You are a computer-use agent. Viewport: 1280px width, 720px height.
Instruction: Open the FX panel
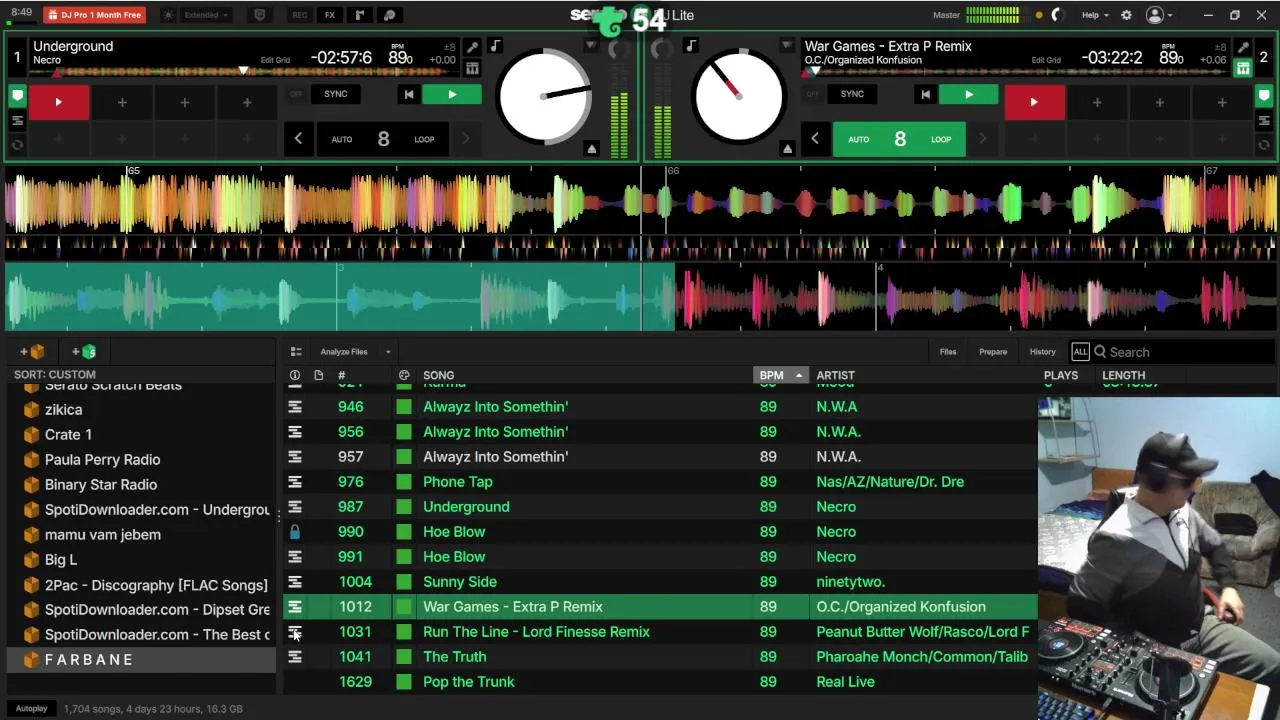(x=329, y=15)
